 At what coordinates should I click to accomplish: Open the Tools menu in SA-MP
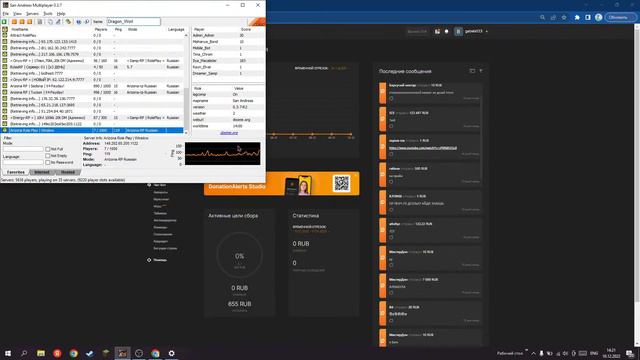click(x=48, y=14)
